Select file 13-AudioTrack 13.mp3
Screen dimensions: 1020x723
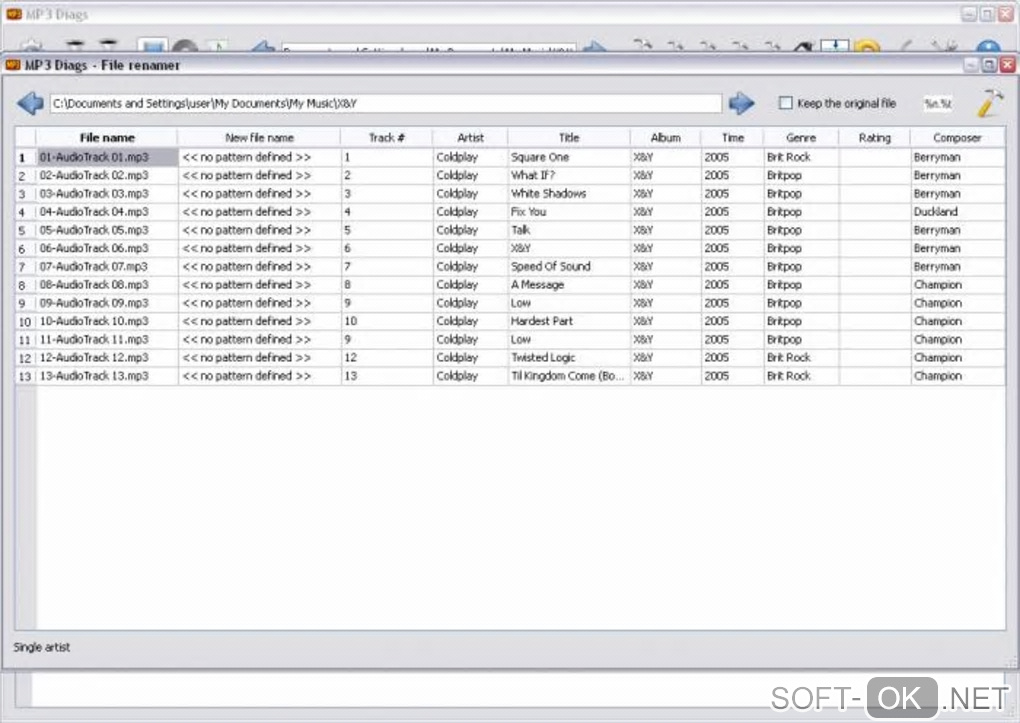pyautogui.click(x=107, y=375)
